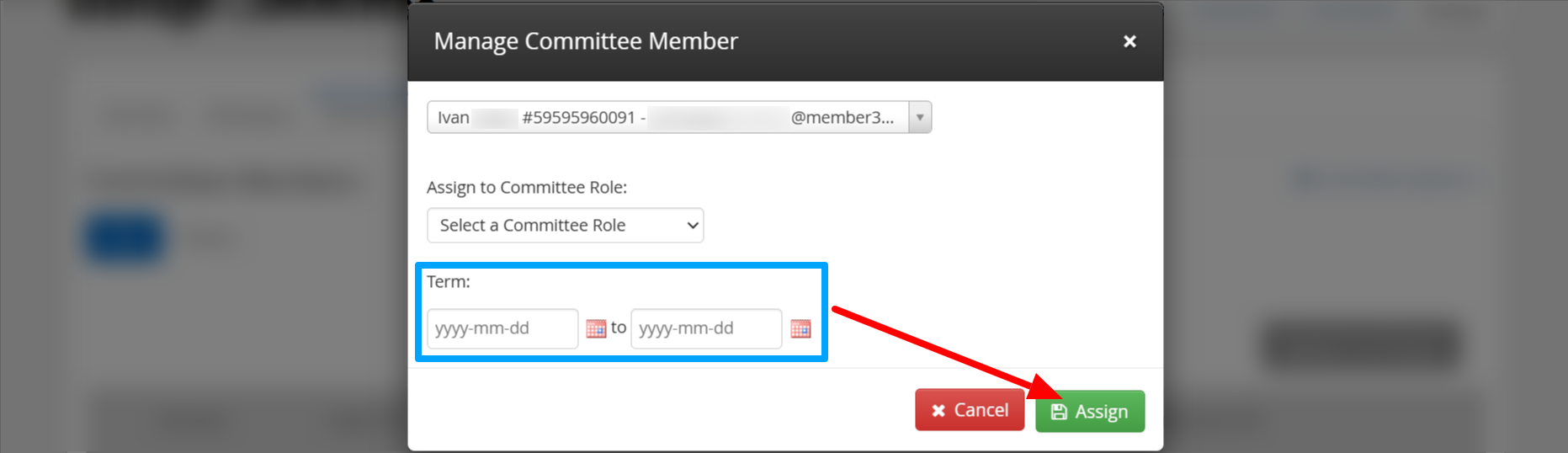Viewport: 1568px width, 453px height.
Task: Click the X icon inside Cancel button
Action: coord(938,410)
